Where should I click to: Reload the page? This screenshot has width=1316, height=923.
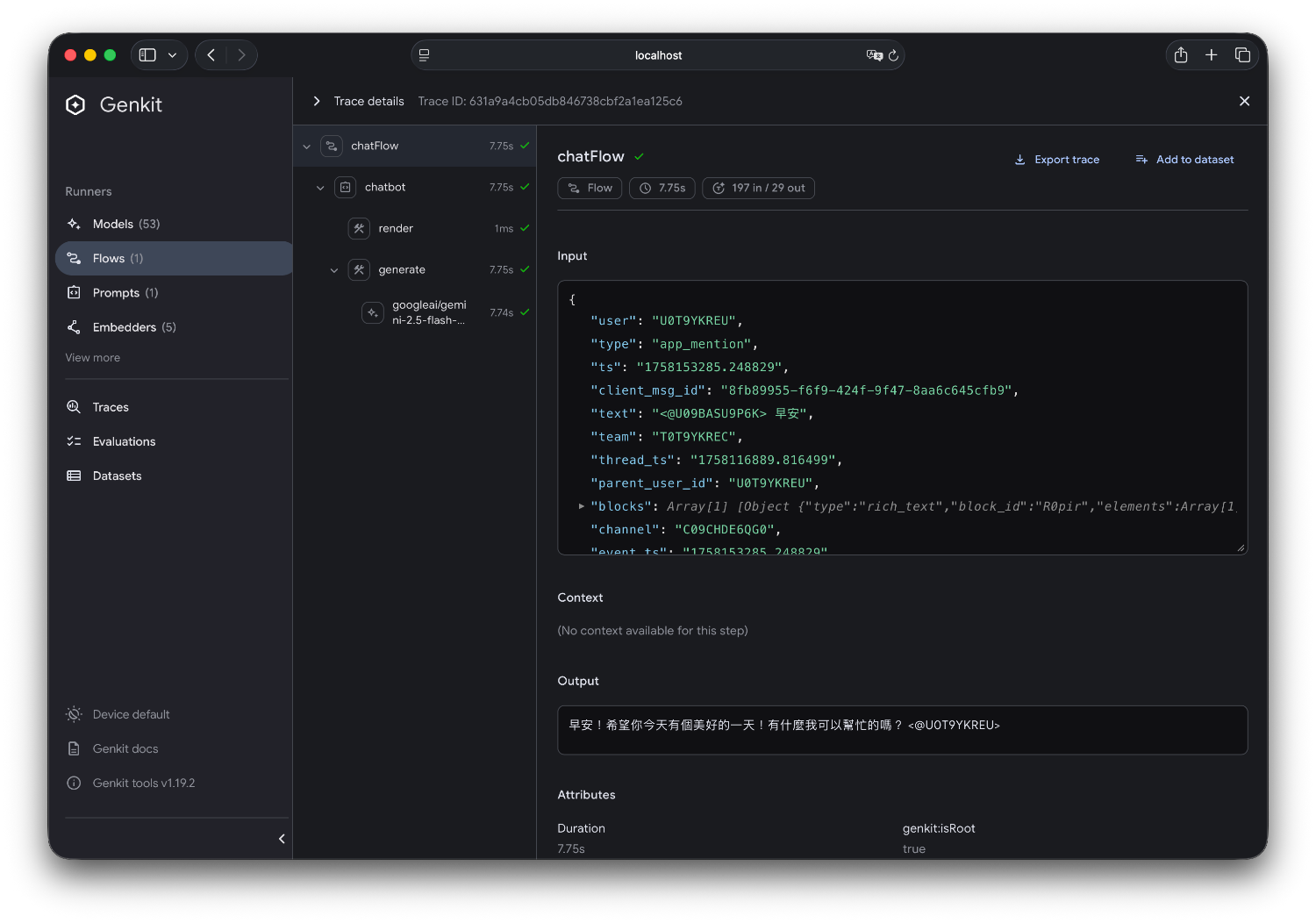pyautogui.click(x=893, y=55)
